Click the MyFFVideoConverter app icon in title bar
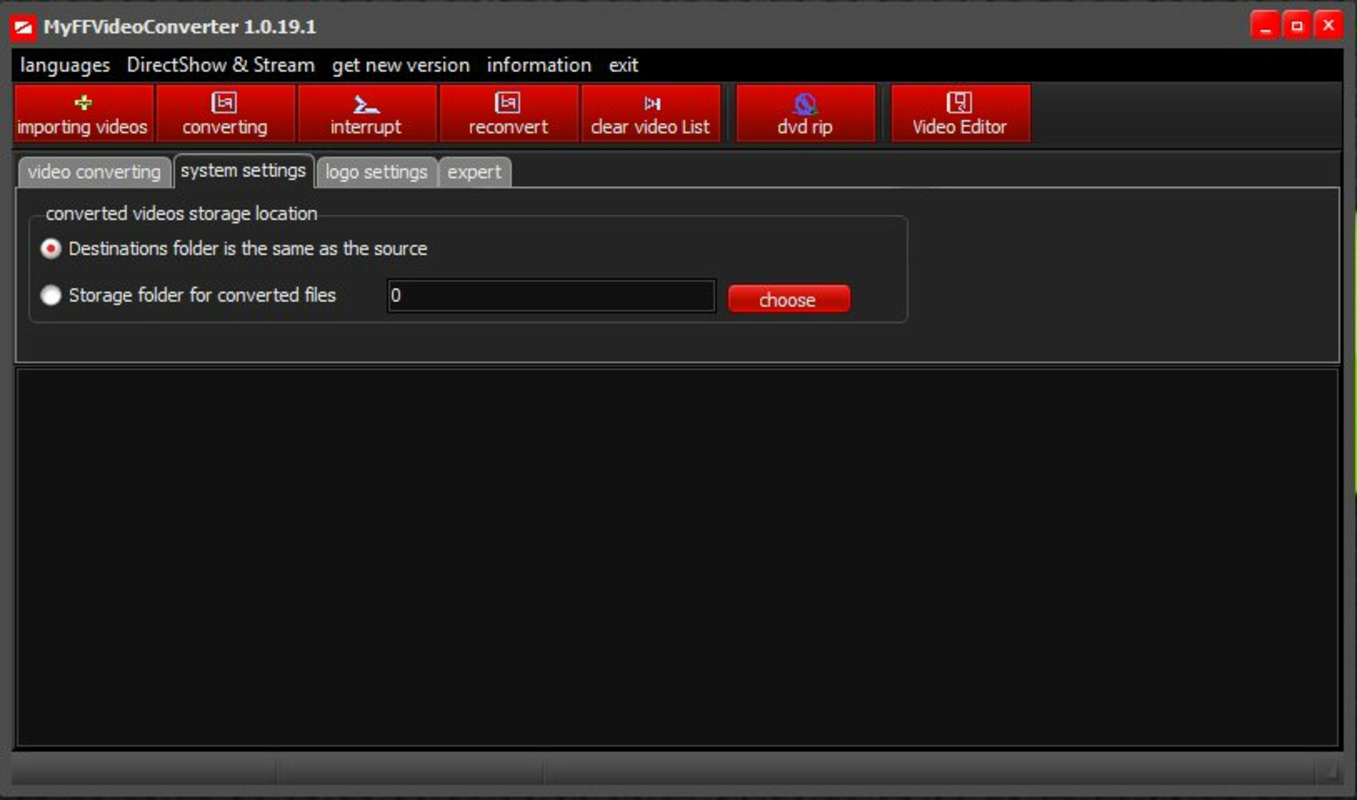Screen dimensions: 1357x800 point(23,27)
